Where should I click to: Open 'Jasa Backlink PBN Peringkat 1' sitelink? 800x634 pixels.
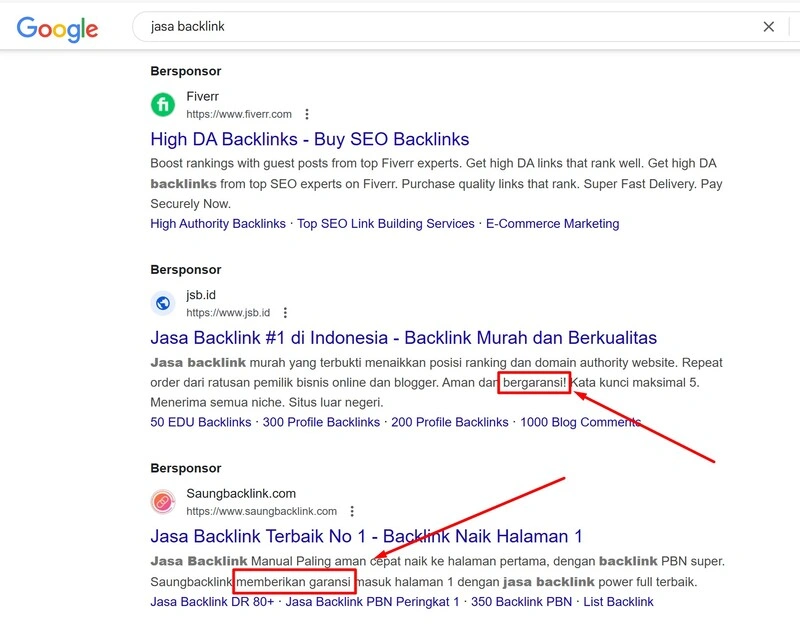[372, 601]
